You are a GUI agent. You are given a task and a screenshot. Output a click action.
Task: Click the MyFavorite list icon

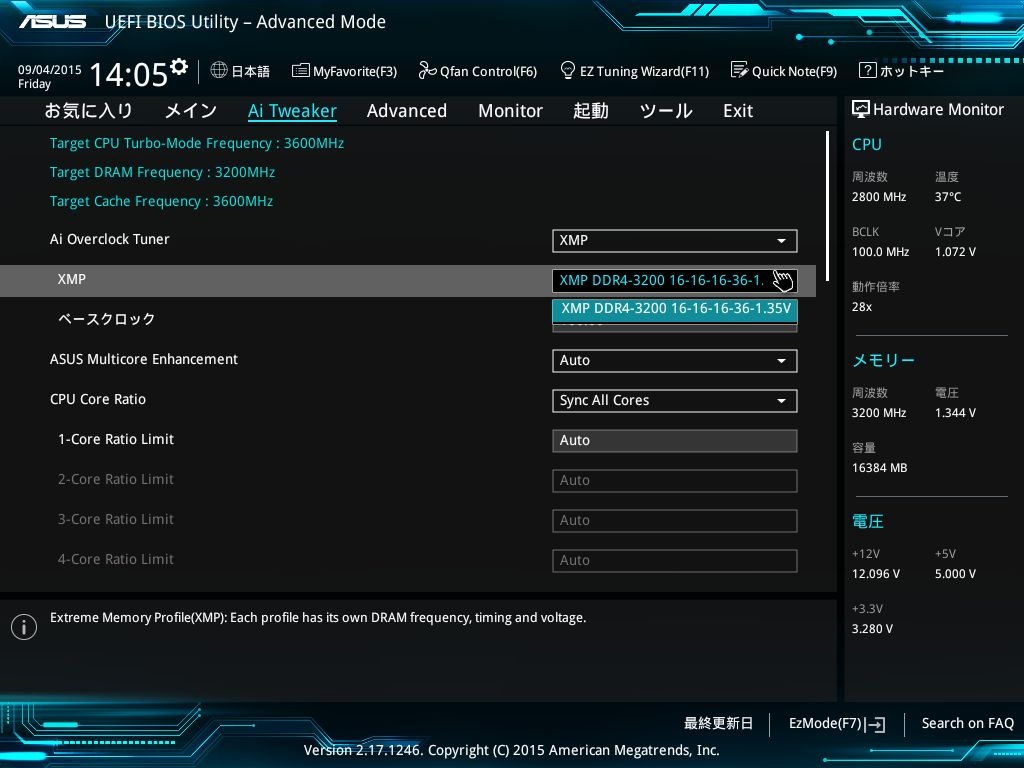point(300,71)
